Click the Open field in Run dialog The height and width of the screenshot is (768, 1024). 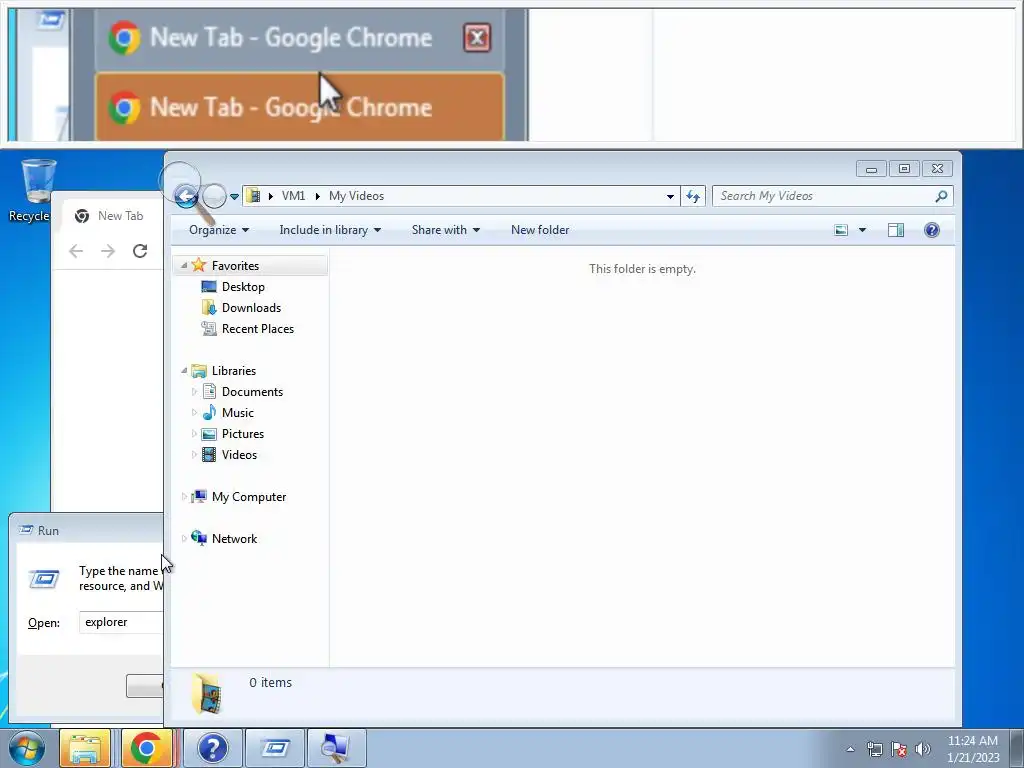pos(121,622)
